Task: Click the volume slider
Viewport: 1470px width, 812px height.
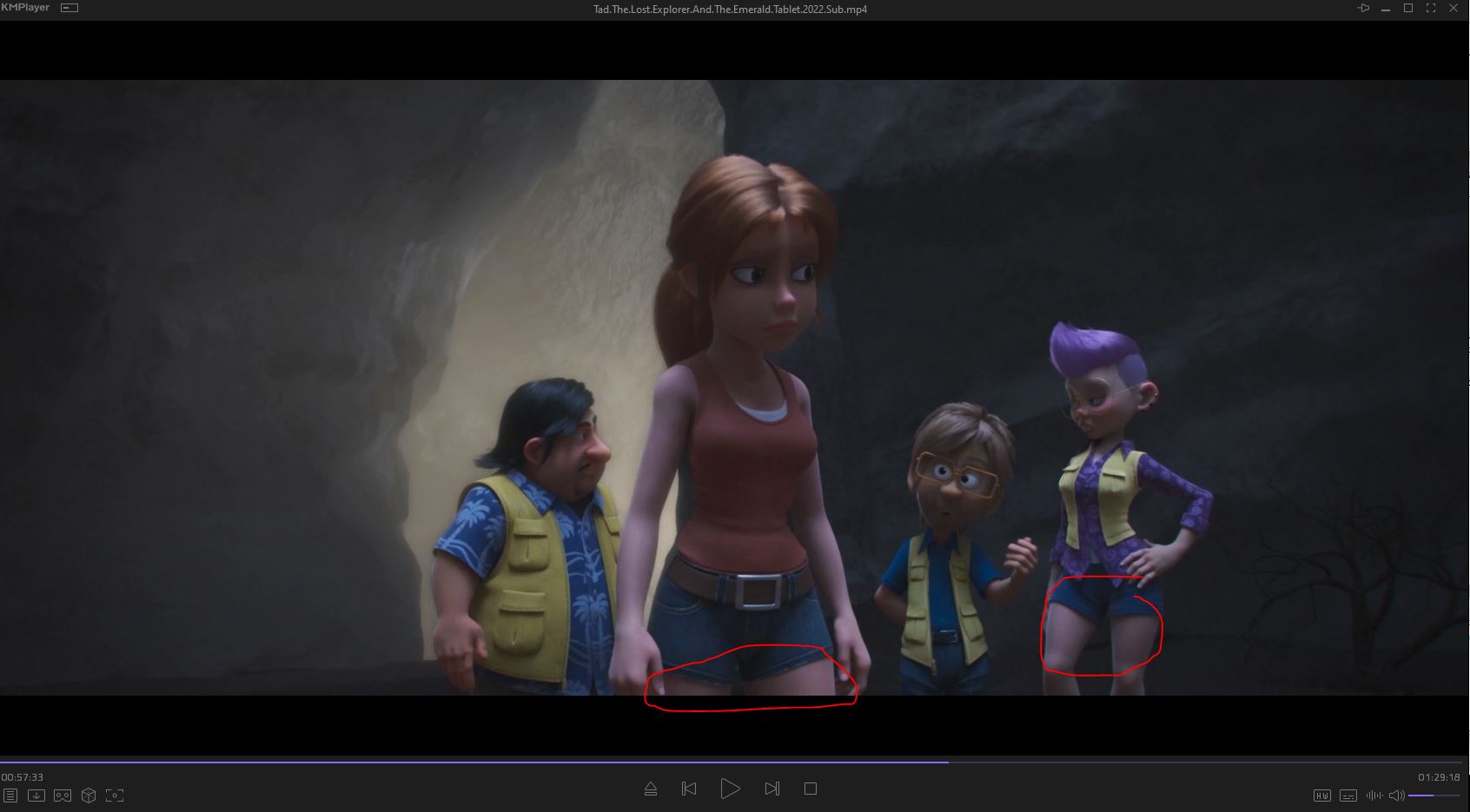Action: pyautogui.click(x=1434, y=795)
